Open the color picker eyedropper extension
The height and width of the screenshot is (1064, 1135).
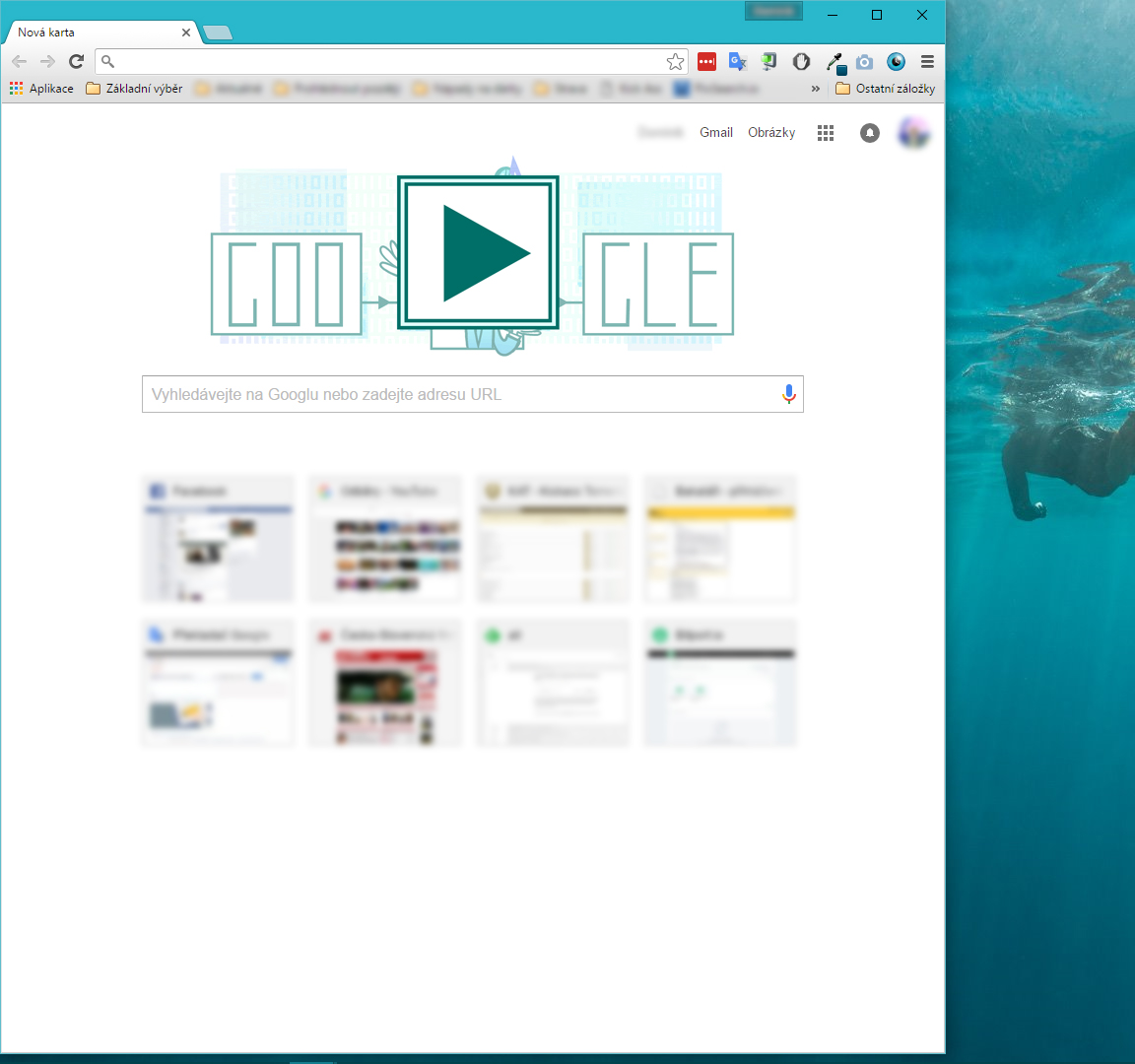coord(835,63)
